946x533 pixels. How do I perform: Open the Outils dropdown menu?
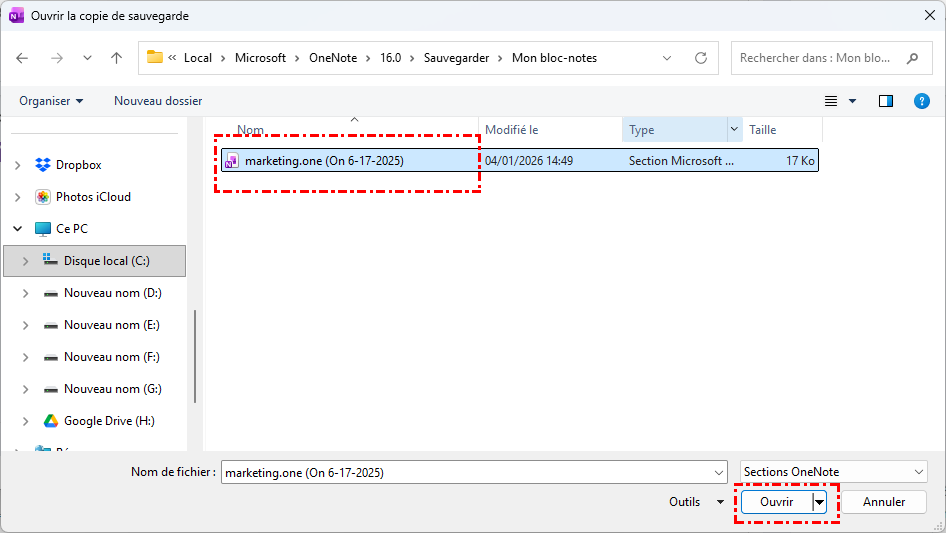pos(697,502)
